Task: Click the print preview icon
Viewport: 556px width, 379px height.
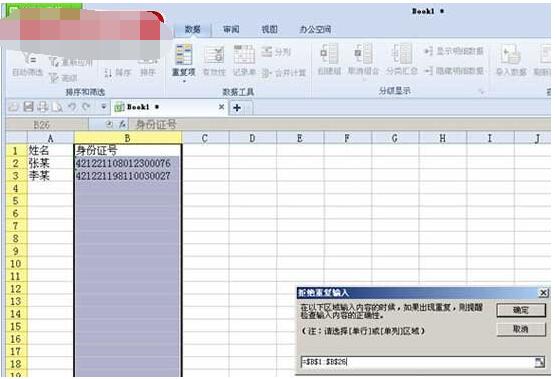Action: pos(57,107)
